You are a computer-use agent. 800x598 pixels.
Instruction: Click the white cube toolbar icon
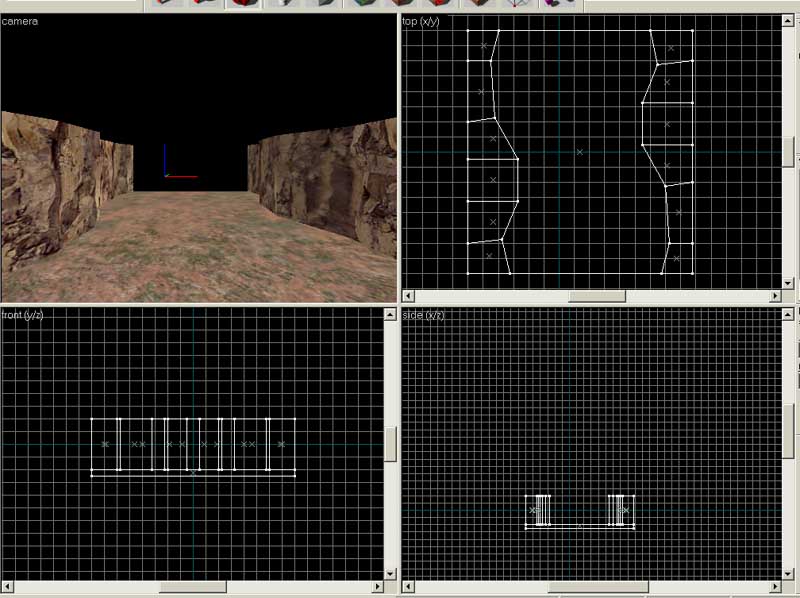click(x=283, y=4)
